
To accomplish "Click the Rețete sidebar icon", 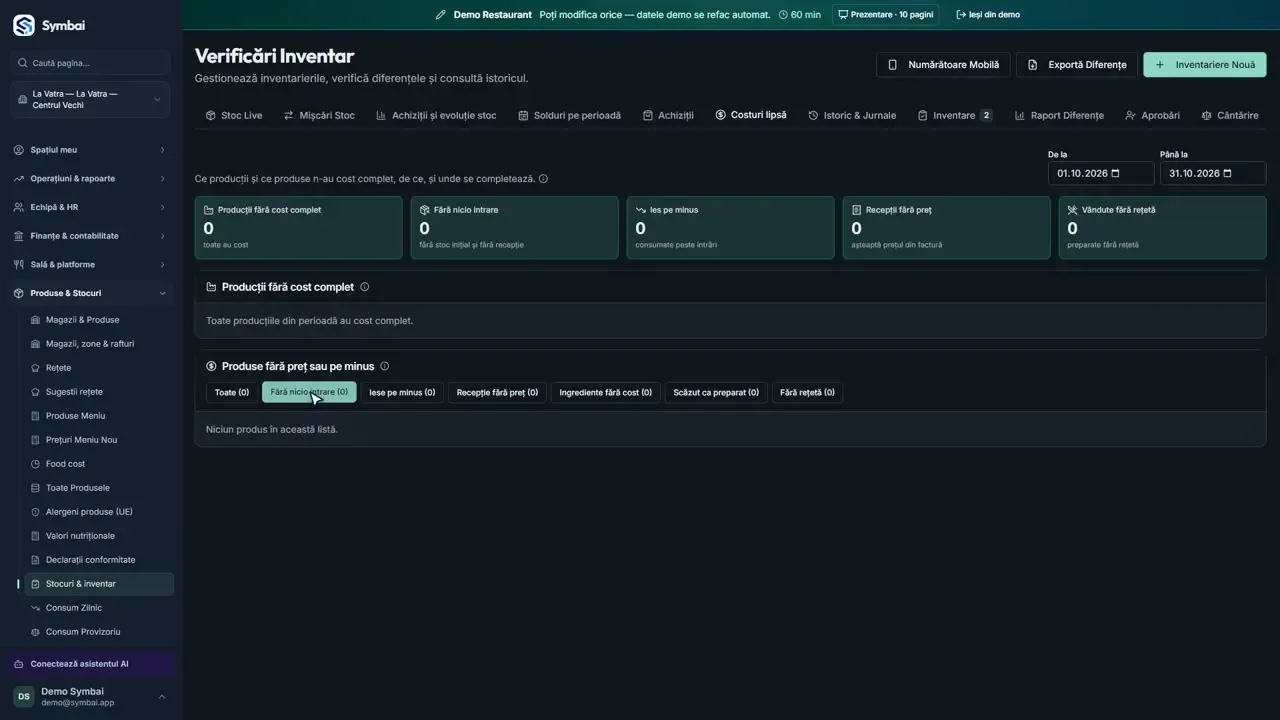I will coord(36,368).
